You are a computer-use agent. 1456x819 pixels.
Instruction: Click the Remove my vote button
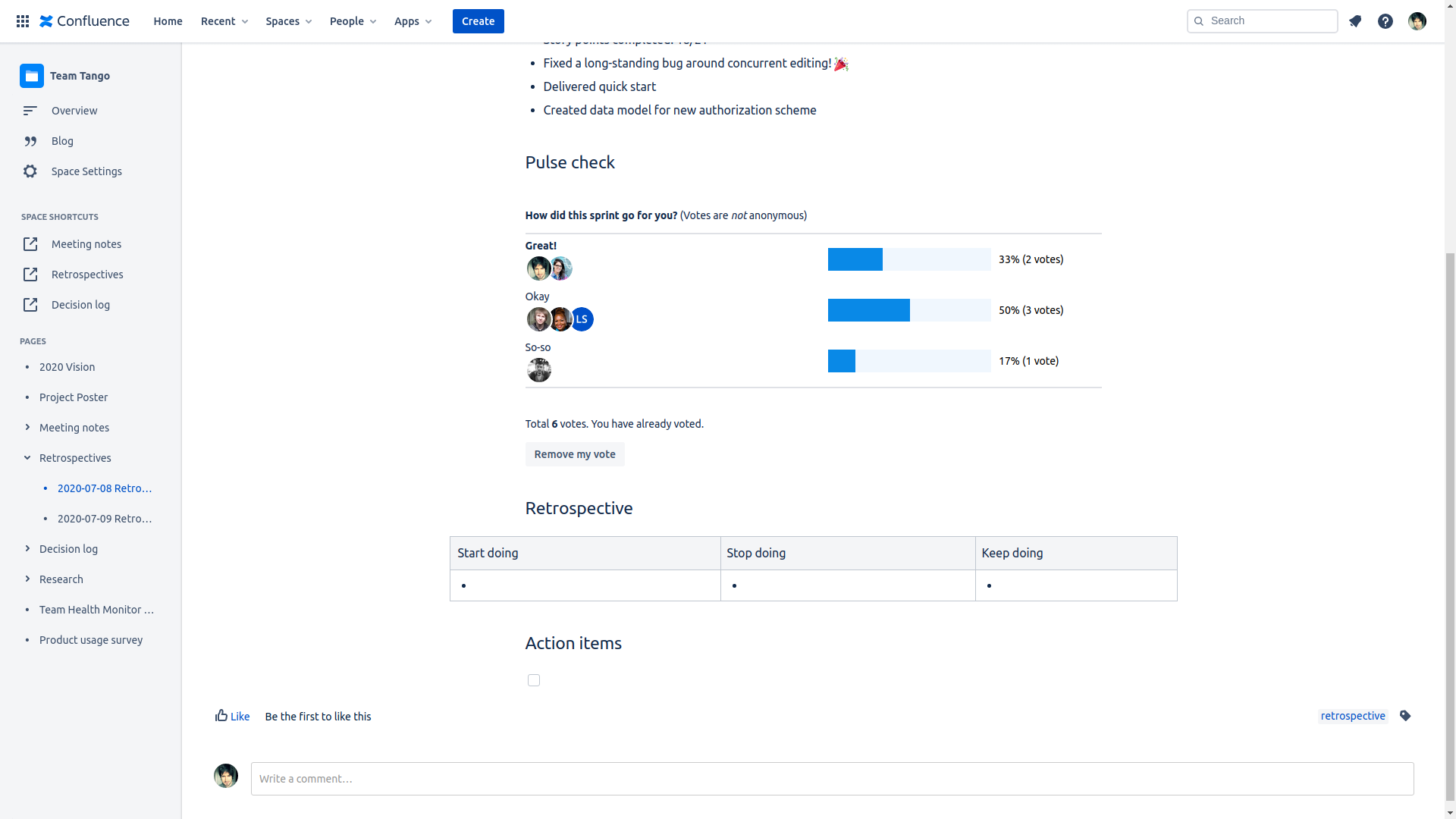575,454
